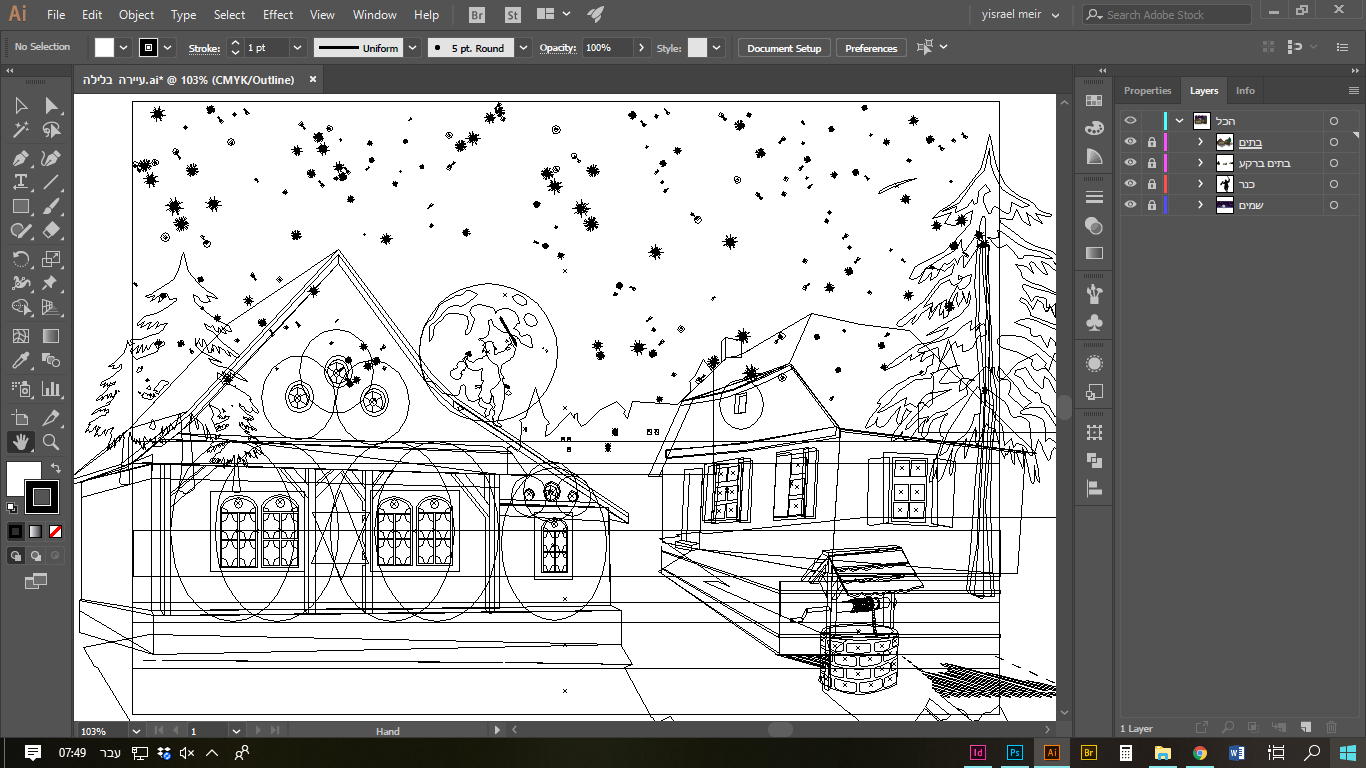
Task: Select the Curvature tool
Action: (51, 158)
